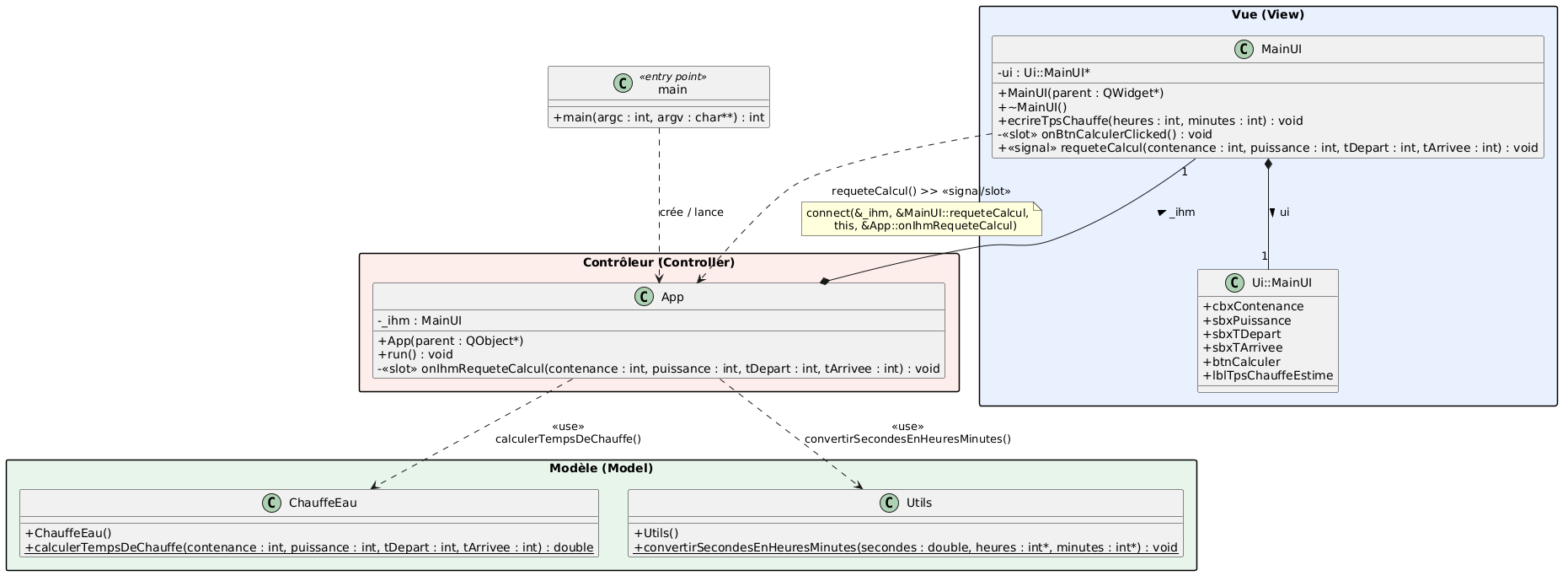Click the '+run() : void' method
Viewport: 1568px width, 581px height.
click(415, 354)
